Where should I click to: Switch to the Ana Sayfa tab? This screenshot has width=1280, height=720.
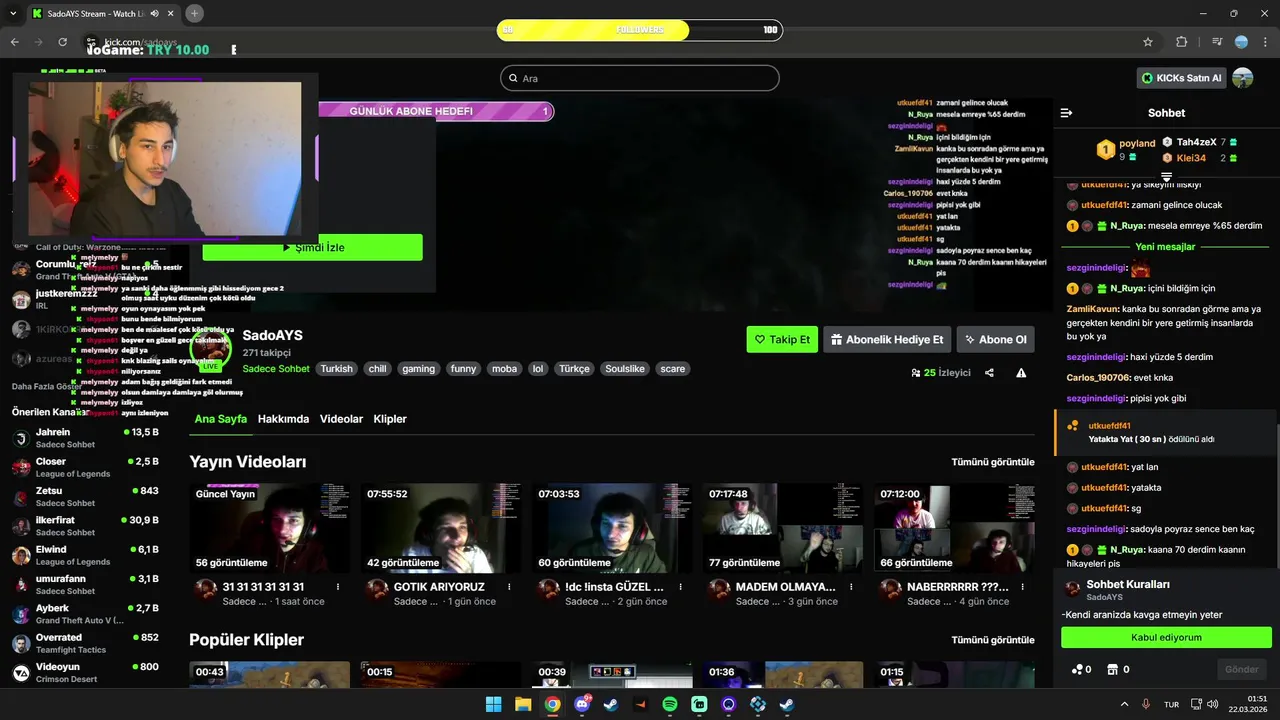[220, 419]
